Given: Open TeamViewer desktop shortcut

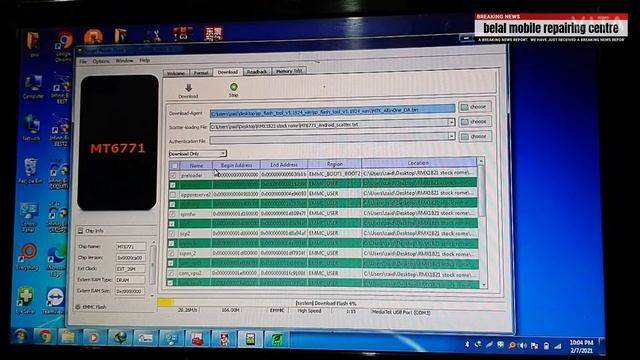Looking at the screenshot, I should pyautogui.click(x=54, y=298).
